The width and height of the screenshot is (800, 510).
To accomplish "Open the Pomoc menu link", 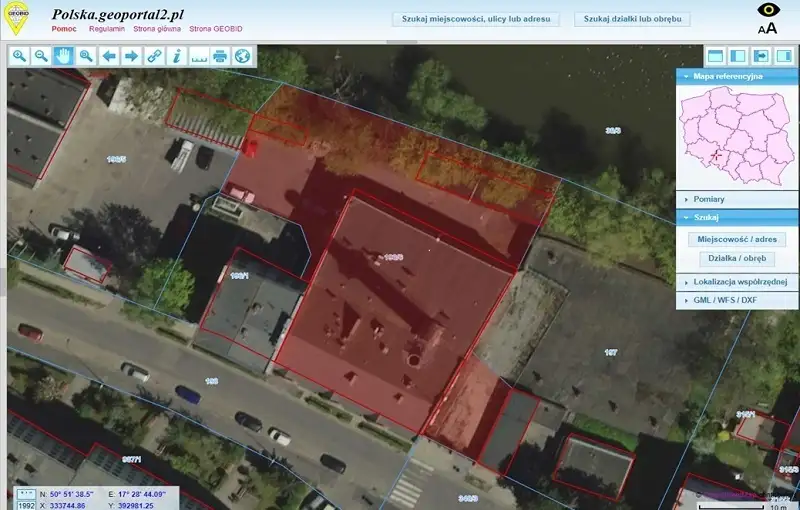I will click(63, 29).
